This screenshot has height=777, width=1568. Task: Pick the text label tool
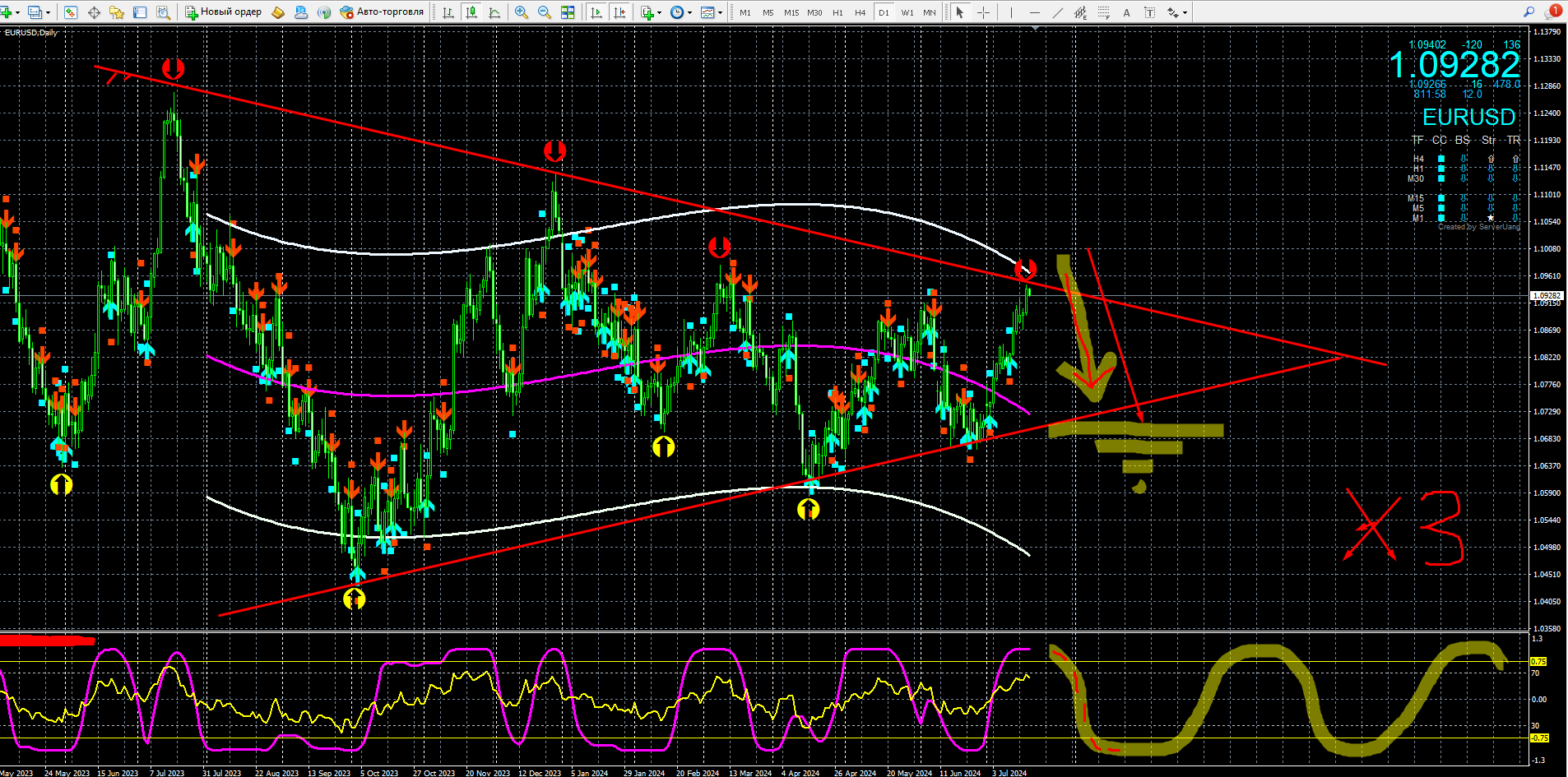pos(1126,12)
